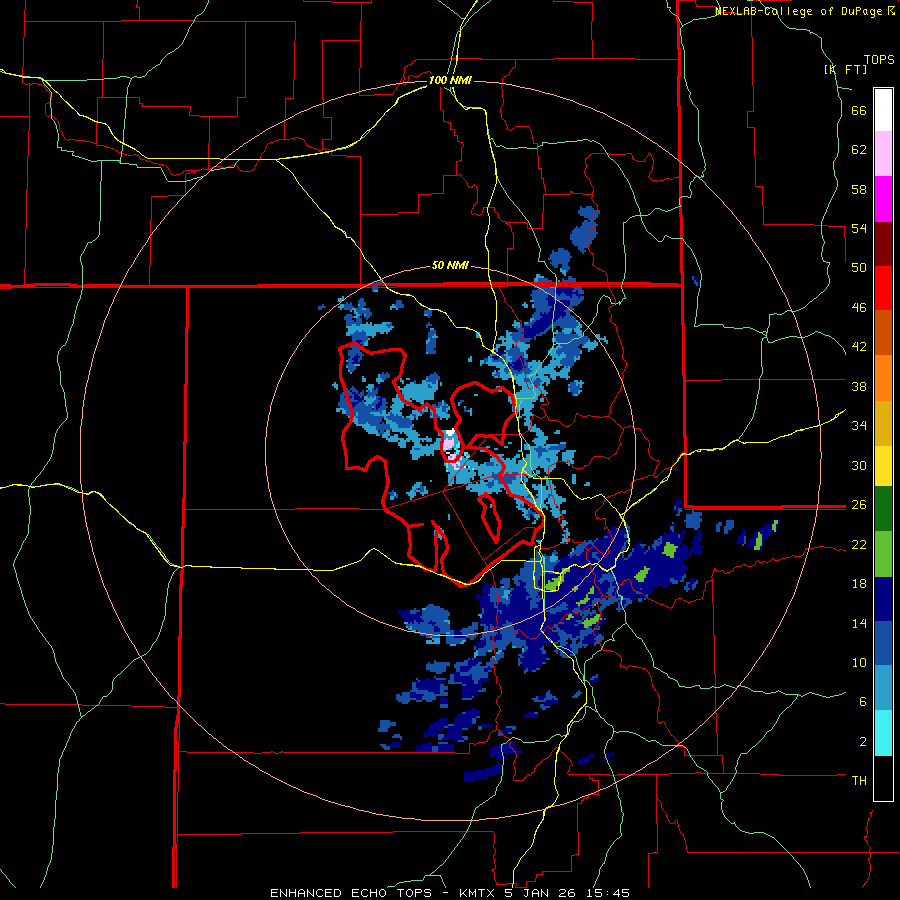Screen dimensions: 900x900
Task: Click the 'ENHANCED ECHO TOPS' product title
Action: pos(351,893)
